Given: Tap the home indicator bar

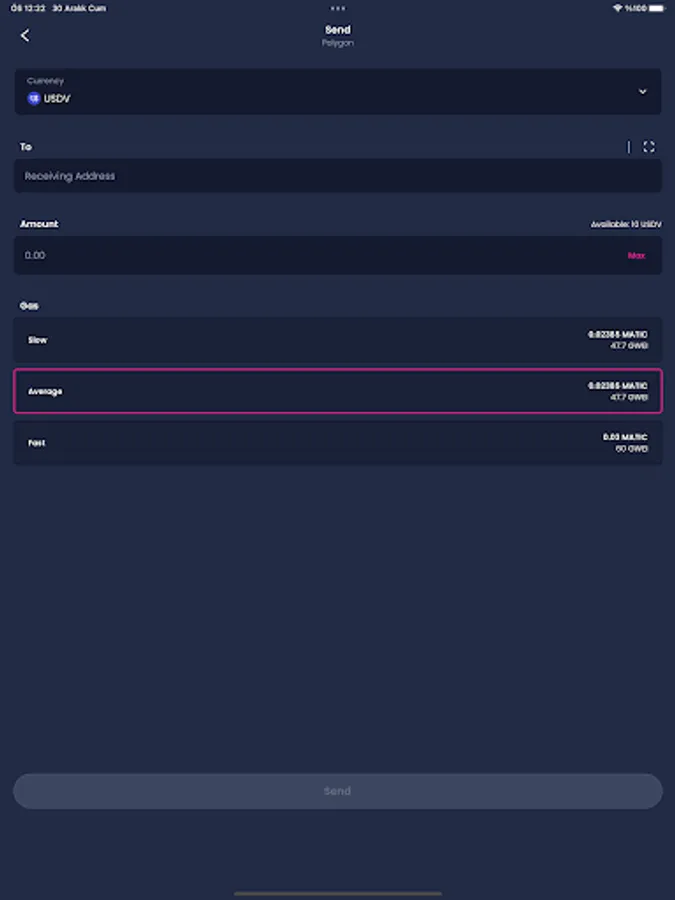Looking at the screenshot, I should coord(338,893).
